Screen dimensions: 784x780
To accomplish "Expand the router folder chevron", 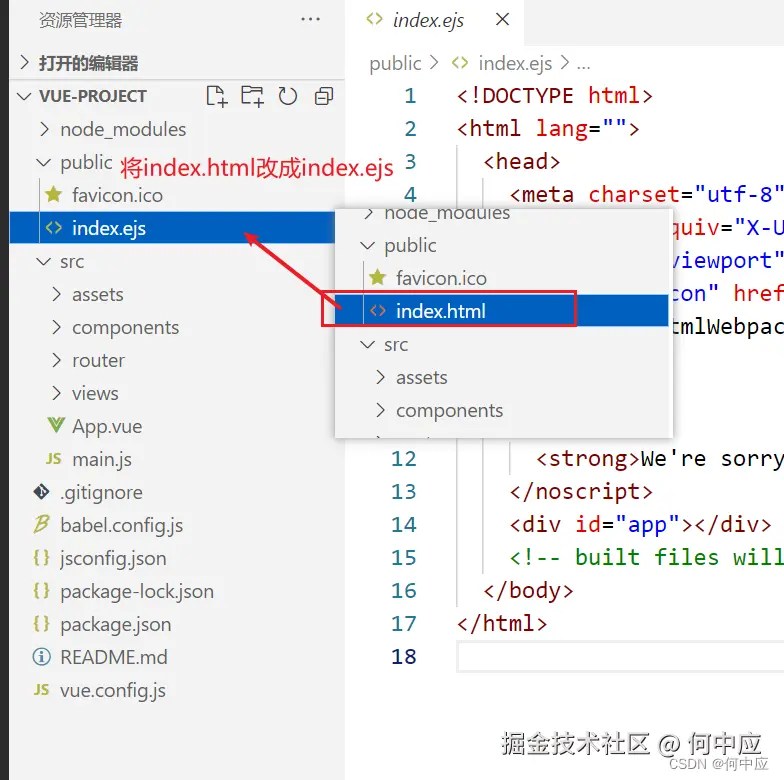I will 56,360.
